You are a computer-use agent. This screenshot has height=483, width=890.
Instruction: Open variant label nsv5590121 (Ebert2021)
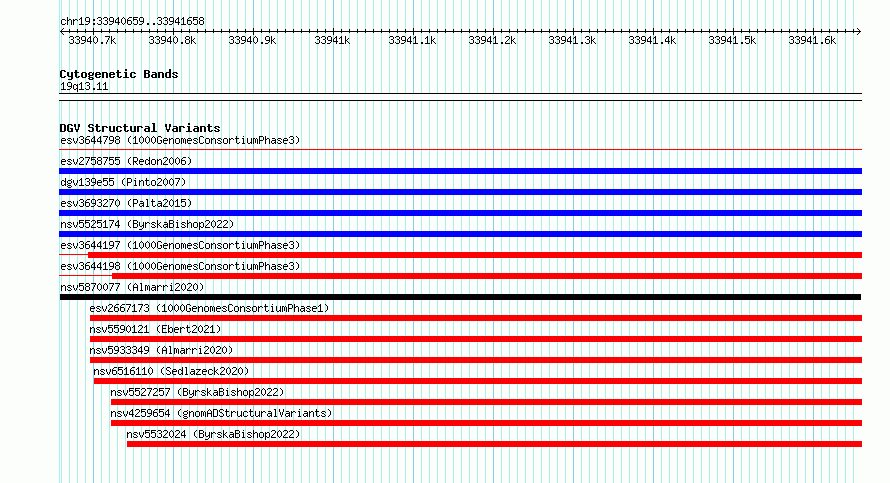155,329
